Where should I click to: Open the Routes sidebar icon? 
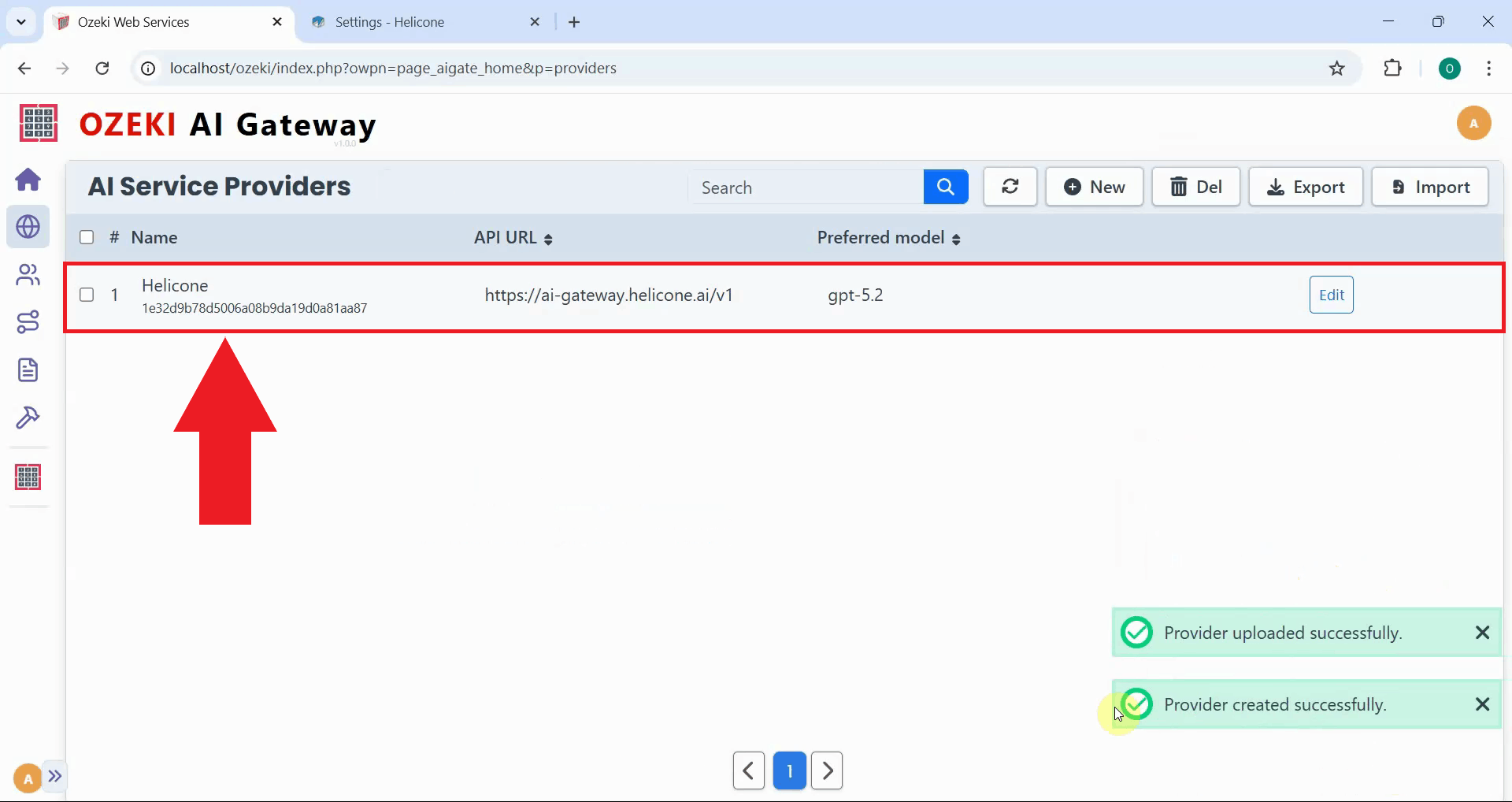pos(28,322)
